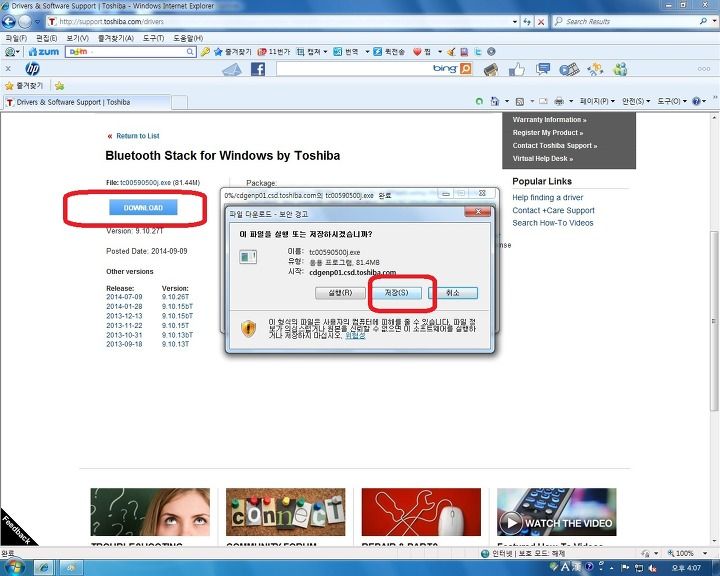Click the bing search button
Image resolution: width=720 pixels, height=576 pixels.
(466, 69)
